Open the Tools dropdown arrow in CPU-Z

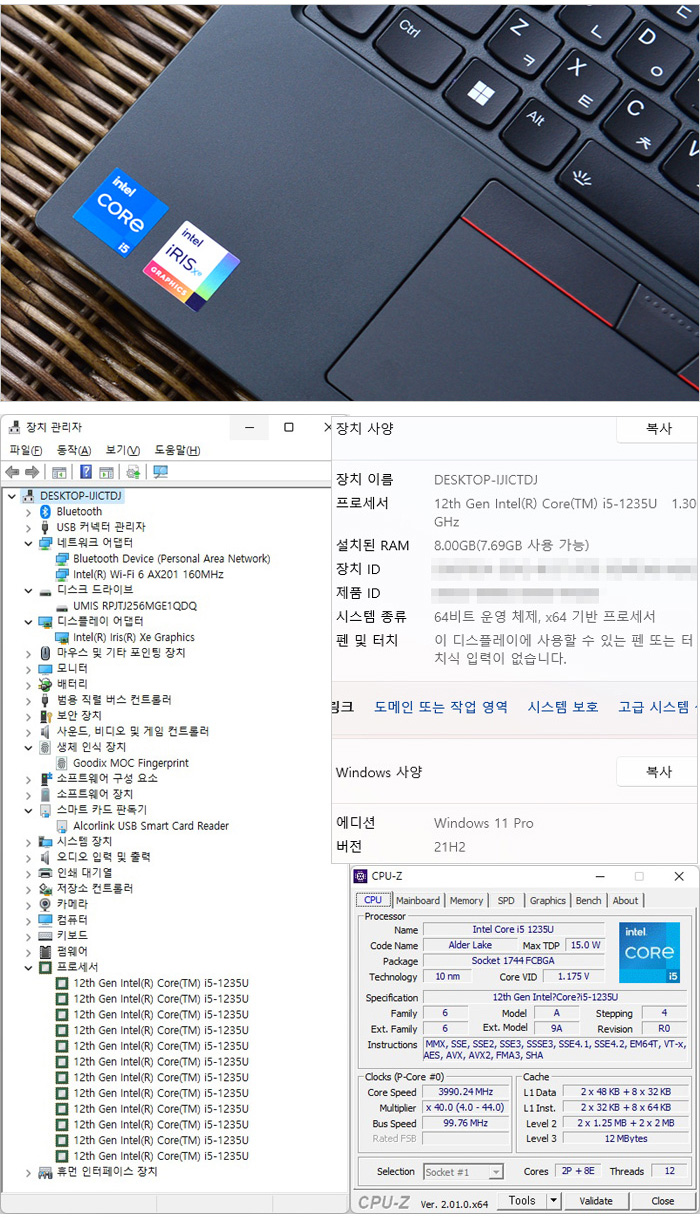tap(554, 1200)
